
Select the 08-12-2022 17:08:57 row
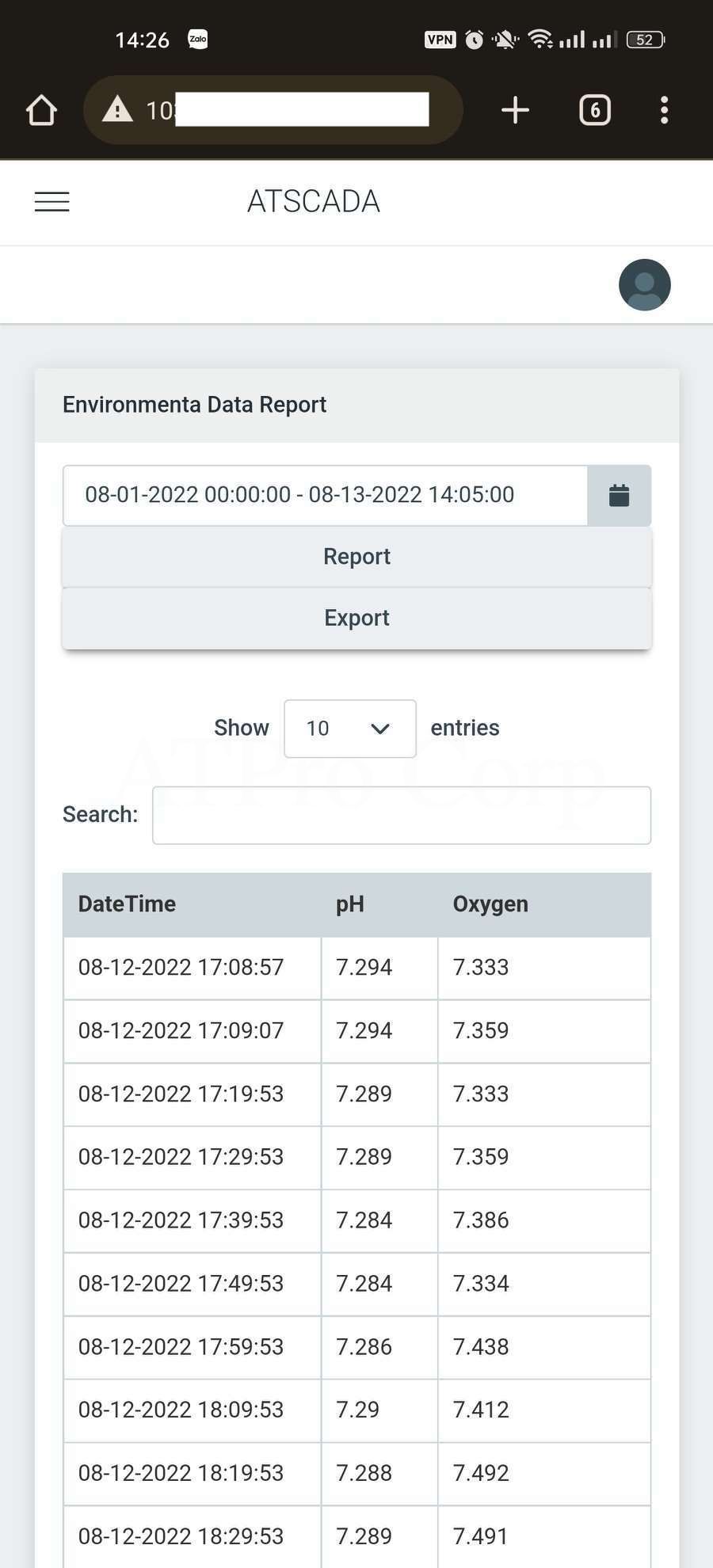tap(181, 968)
